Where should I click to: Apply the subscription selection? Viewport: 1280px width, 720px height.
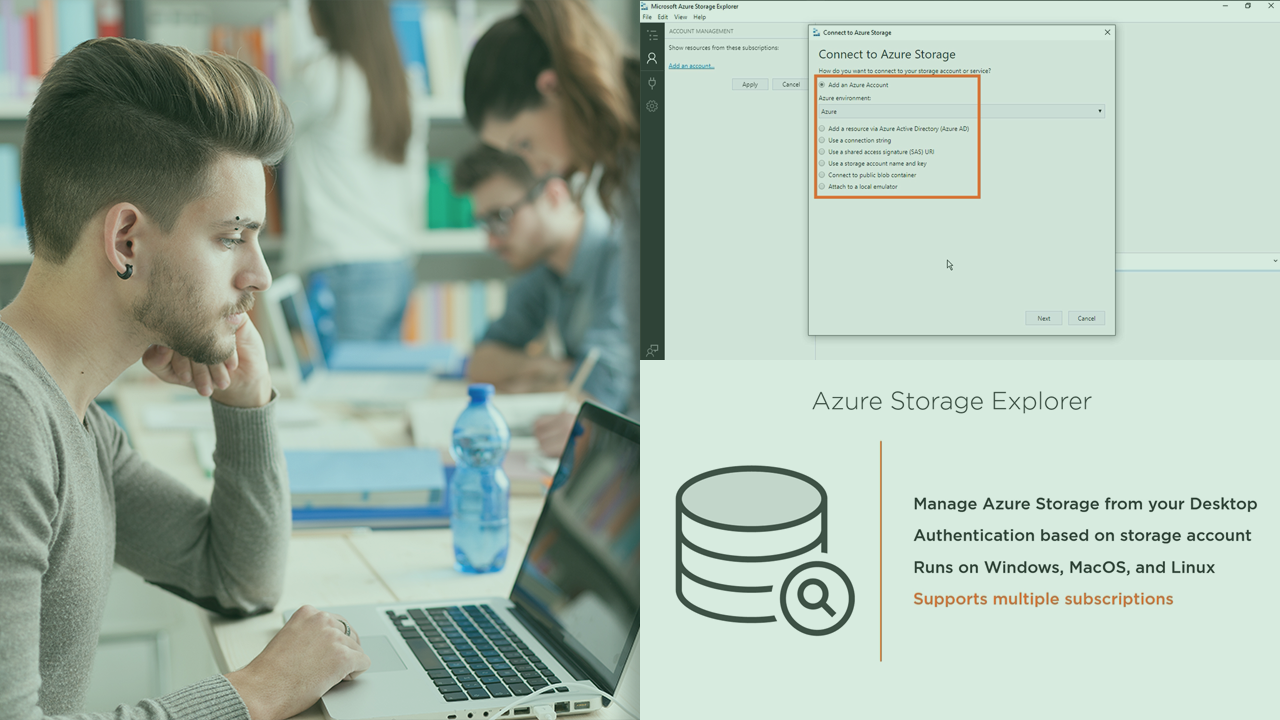click(x=750, y=84)
